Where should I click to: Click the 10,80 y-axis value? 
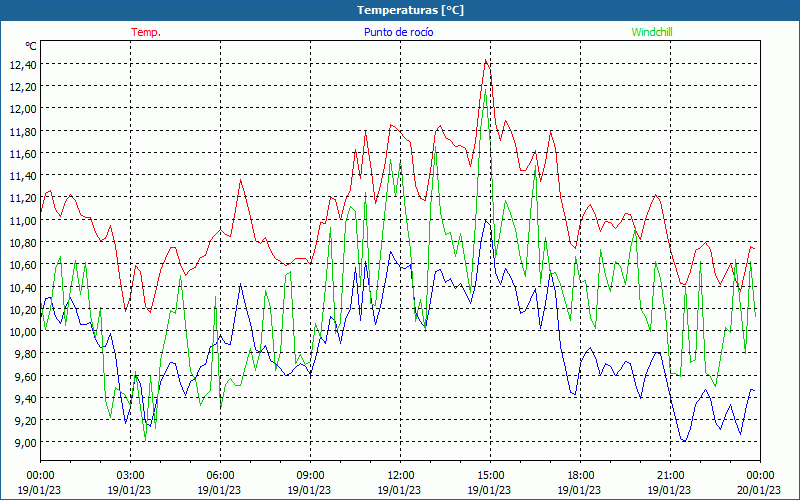pyautogui.click(x=23, y=242)
